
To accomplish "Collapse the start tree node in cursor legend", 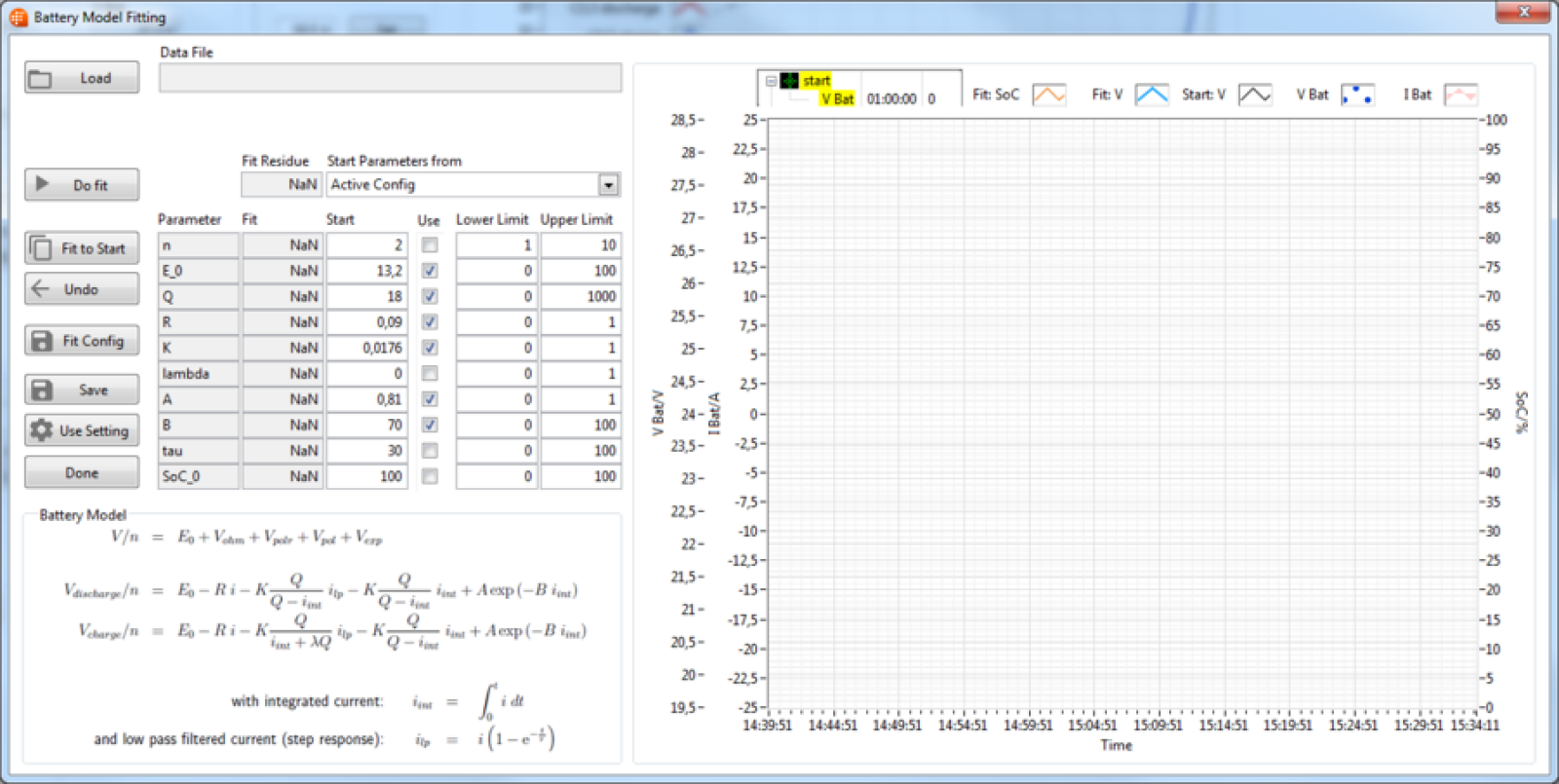I will pos(771,81).
